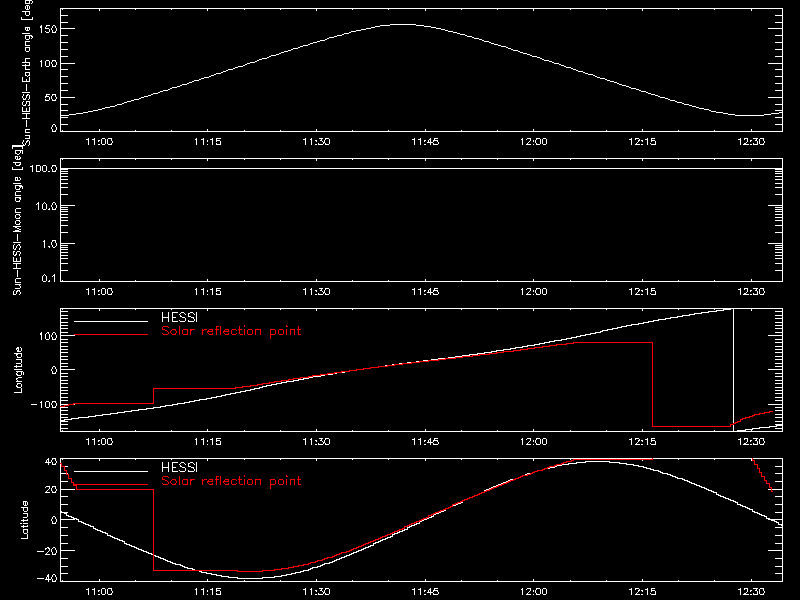Select Solar reflection point legend in Latitude plot

tap(231, 481)
